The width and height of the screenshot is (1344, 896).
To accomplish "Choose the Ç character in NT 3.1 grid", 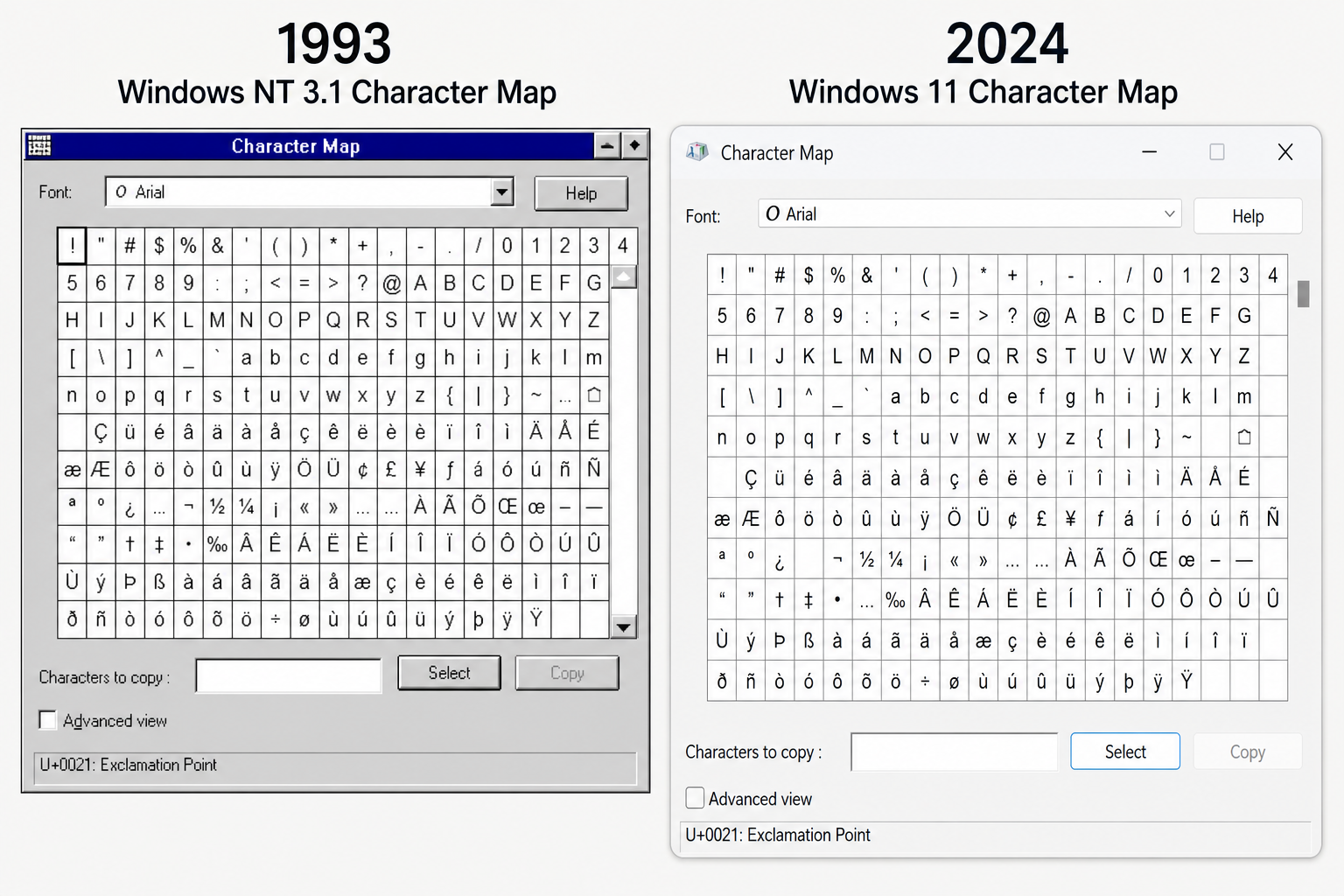I will point(101,432).
